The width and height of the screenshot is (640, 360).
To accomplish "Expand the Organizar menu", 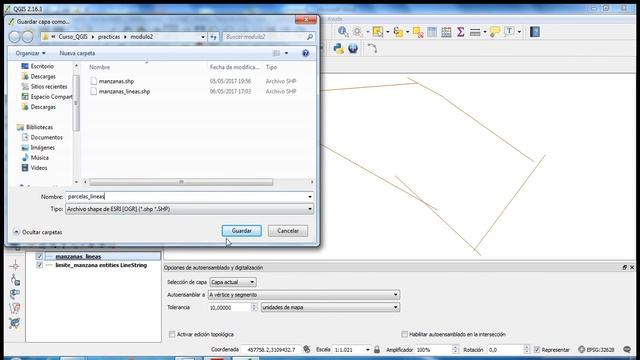I will (31, 53).
